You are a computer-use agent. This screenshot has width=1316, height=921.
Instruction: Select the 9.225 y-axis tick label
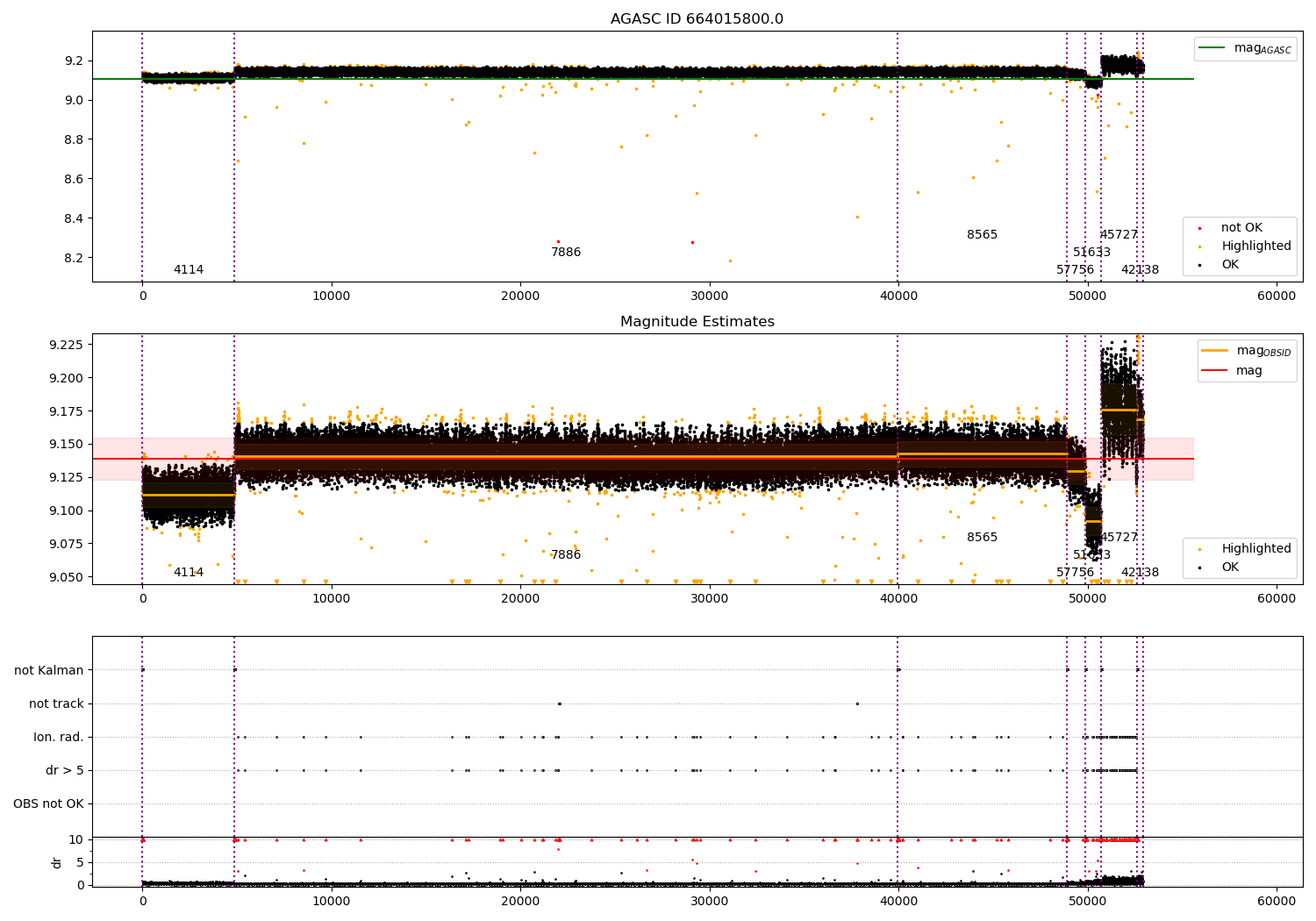(x=67, y=345)
